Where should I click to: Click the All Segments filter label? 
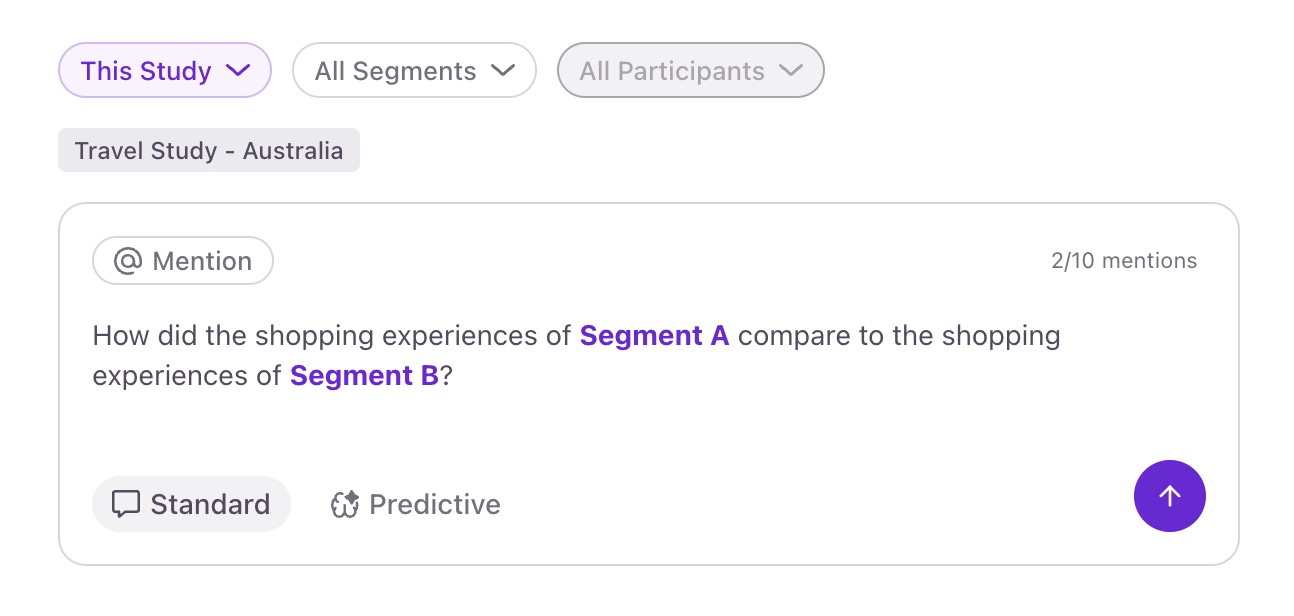pos(395,71)
